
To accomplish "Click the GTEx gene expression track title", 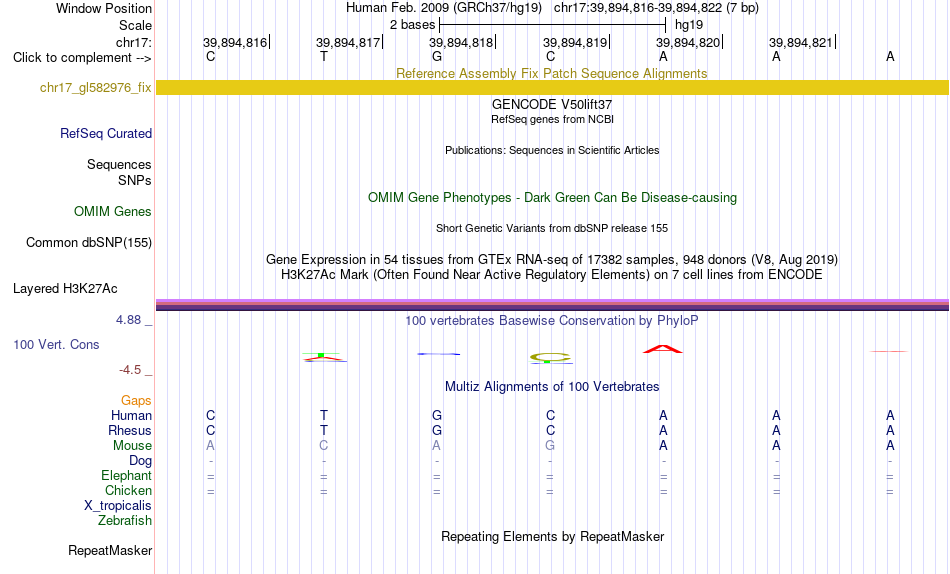I will 552,259.
